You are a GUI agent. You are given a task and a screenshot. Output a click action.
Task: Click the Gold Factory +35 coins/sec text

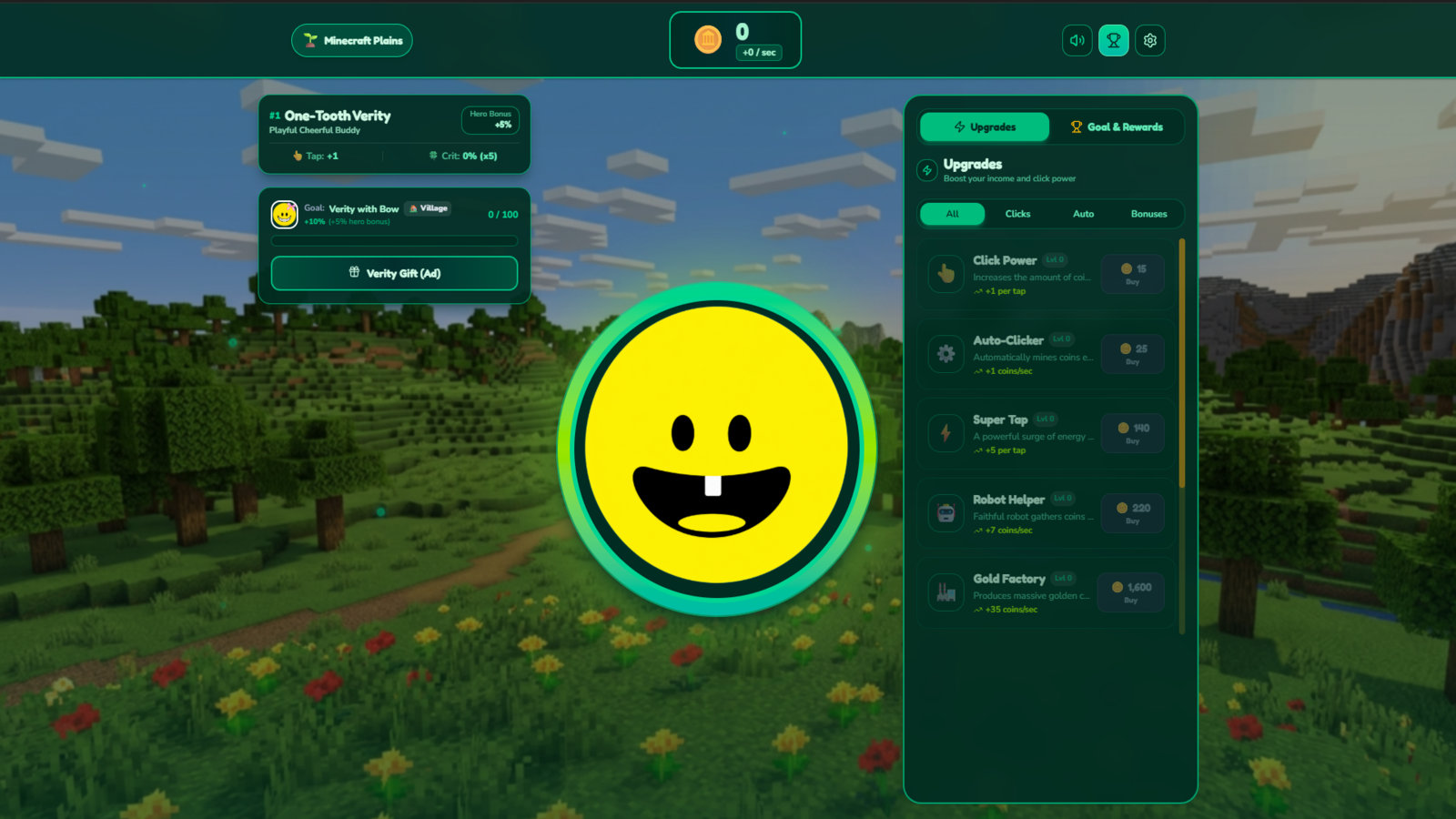pyautogui.click(x=1006, y=610)
